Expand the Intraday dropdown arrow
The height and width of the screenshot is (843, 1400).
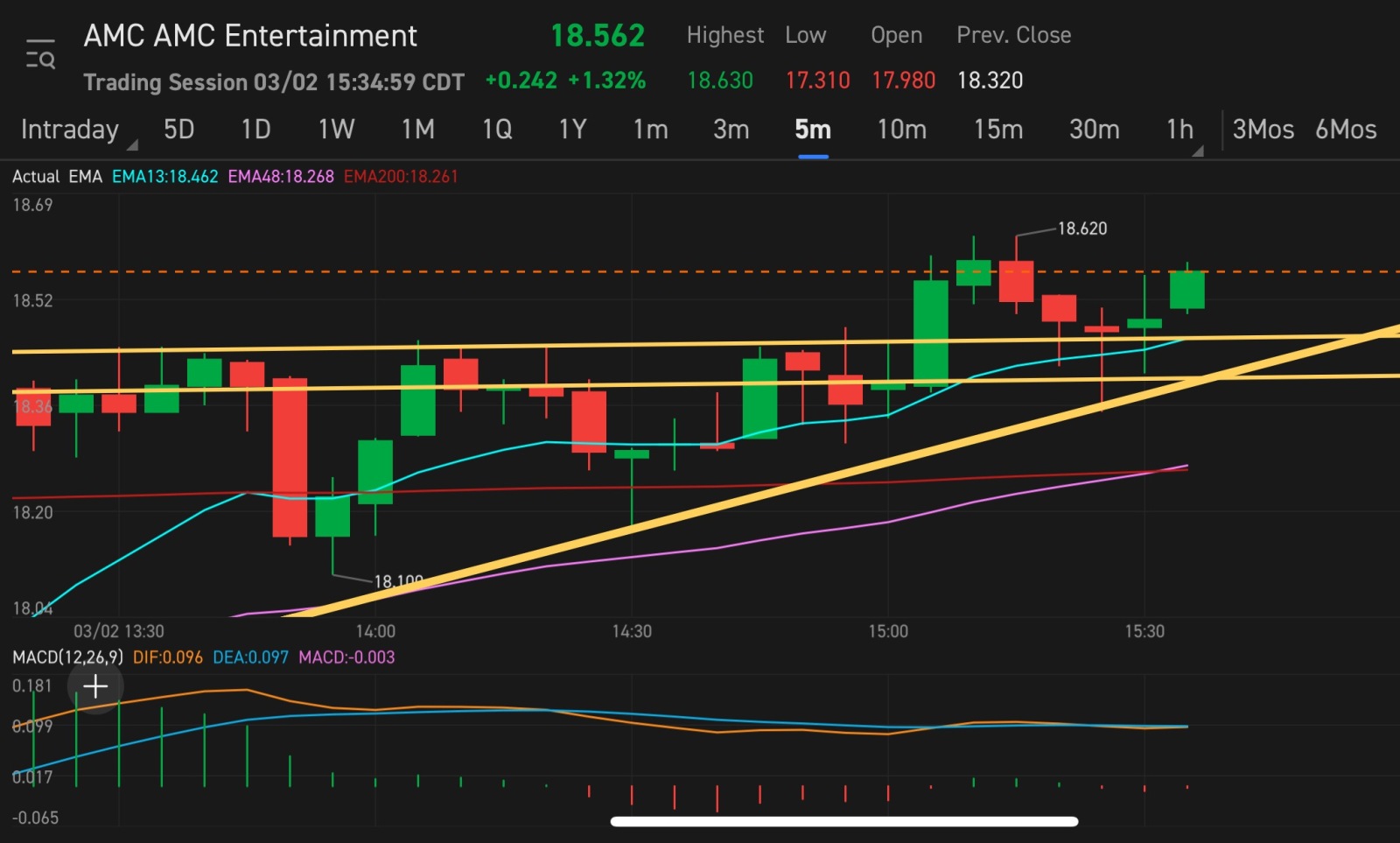(132, 145)
